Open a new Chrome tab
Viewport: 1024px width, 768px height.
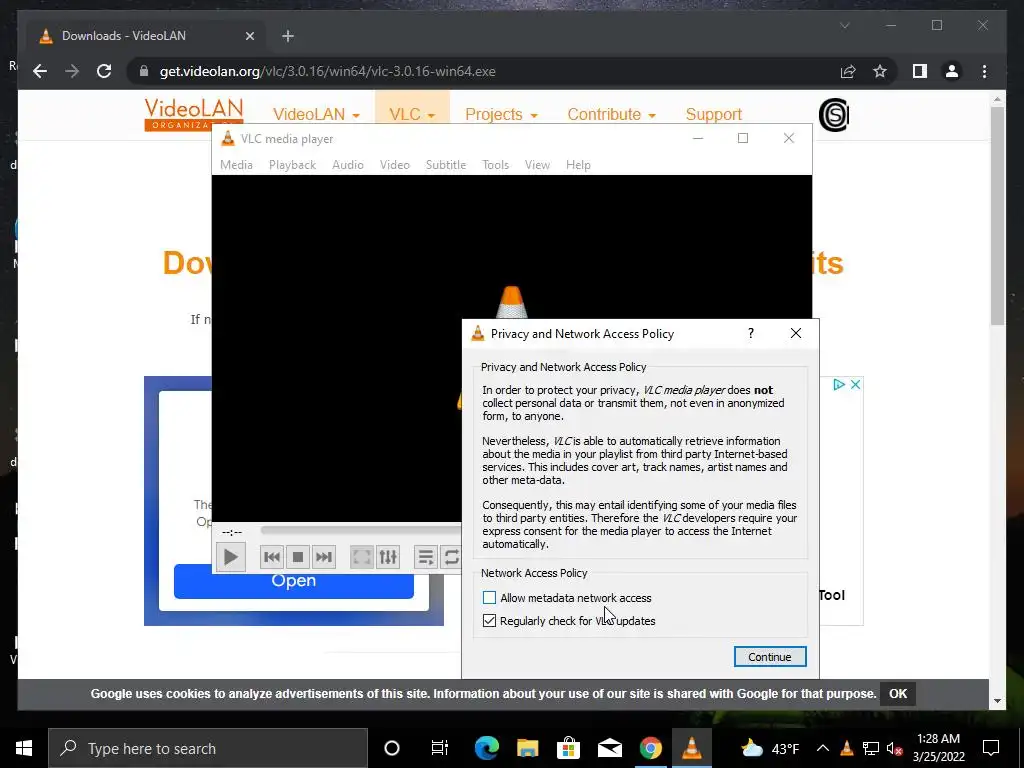[288, 36]
